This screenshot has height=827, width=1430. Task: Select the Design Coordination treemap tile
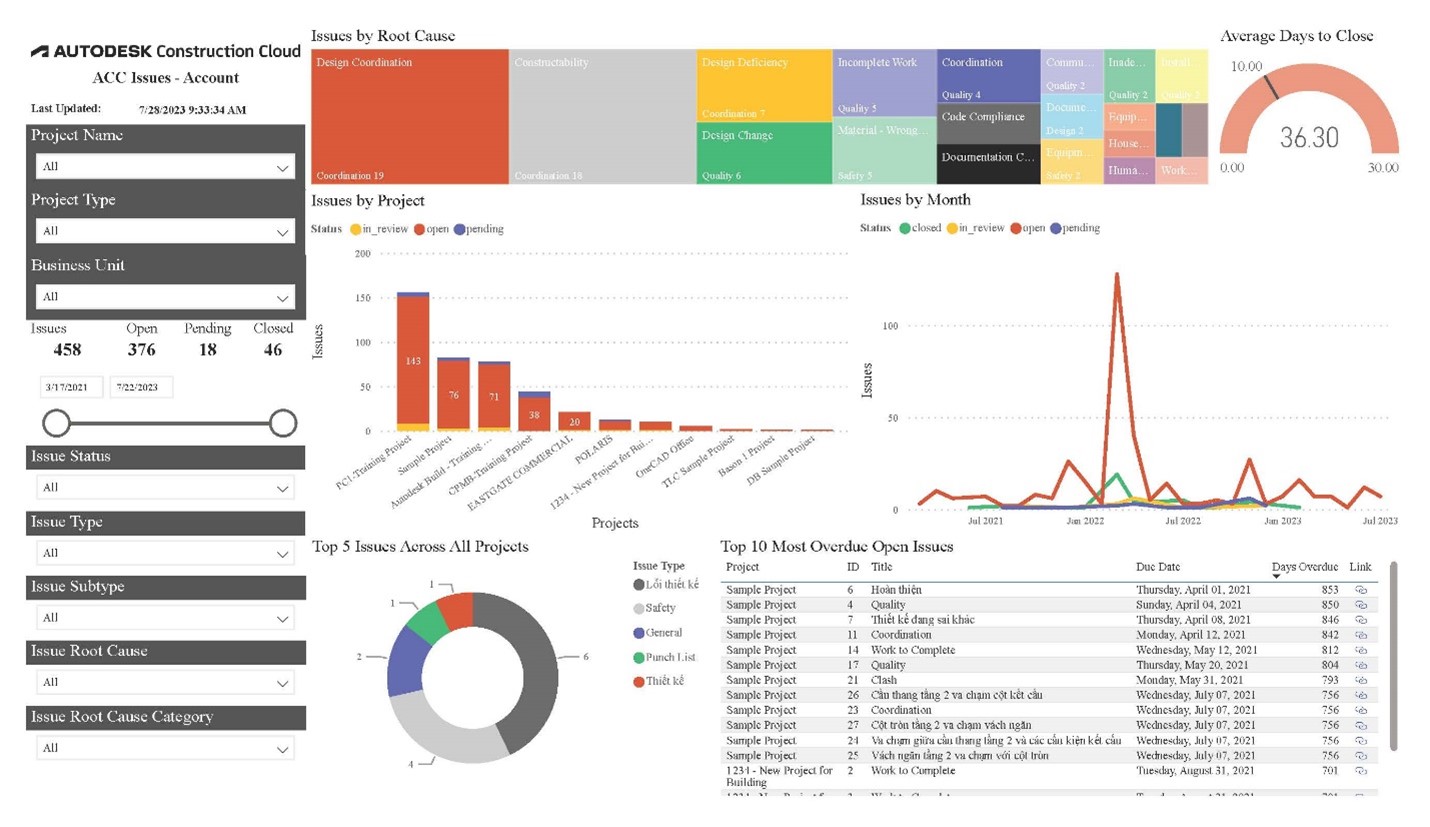pyautogui.click(x=410, y=116)
